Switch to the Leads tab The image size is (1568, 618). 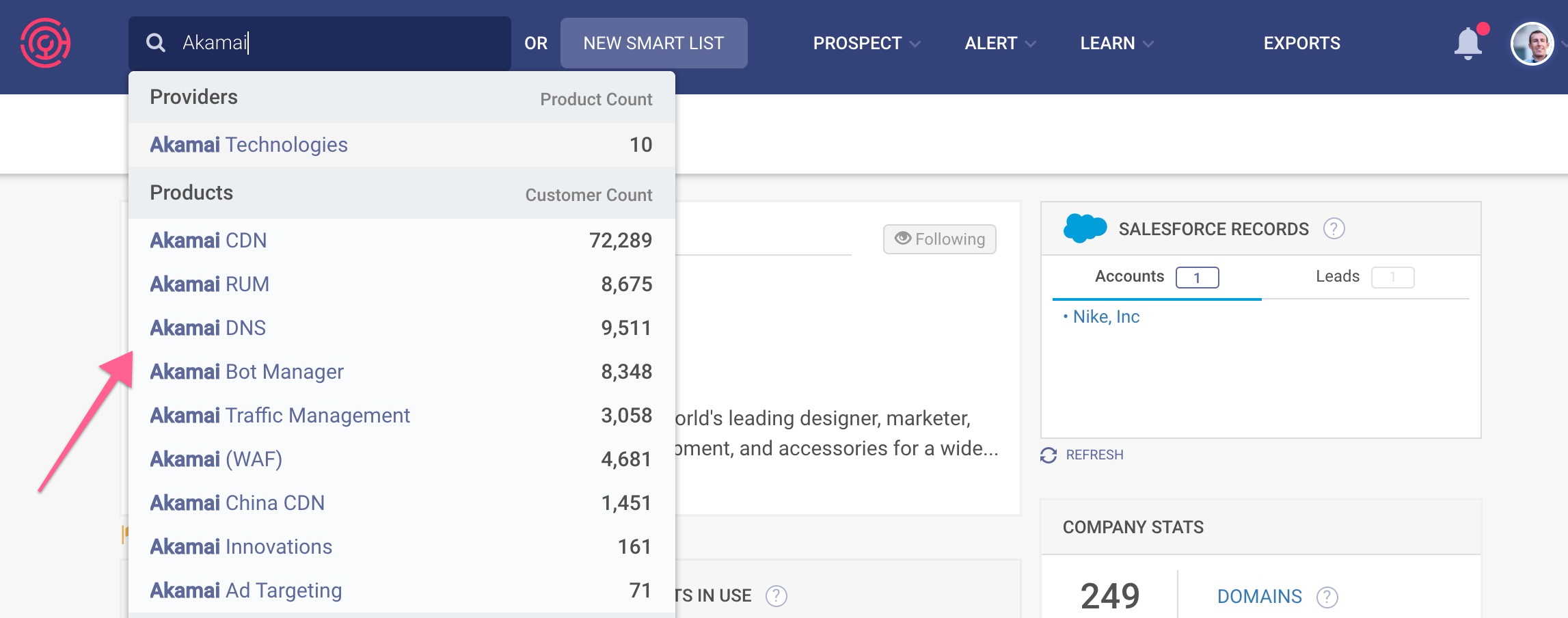coord(1365,277)
